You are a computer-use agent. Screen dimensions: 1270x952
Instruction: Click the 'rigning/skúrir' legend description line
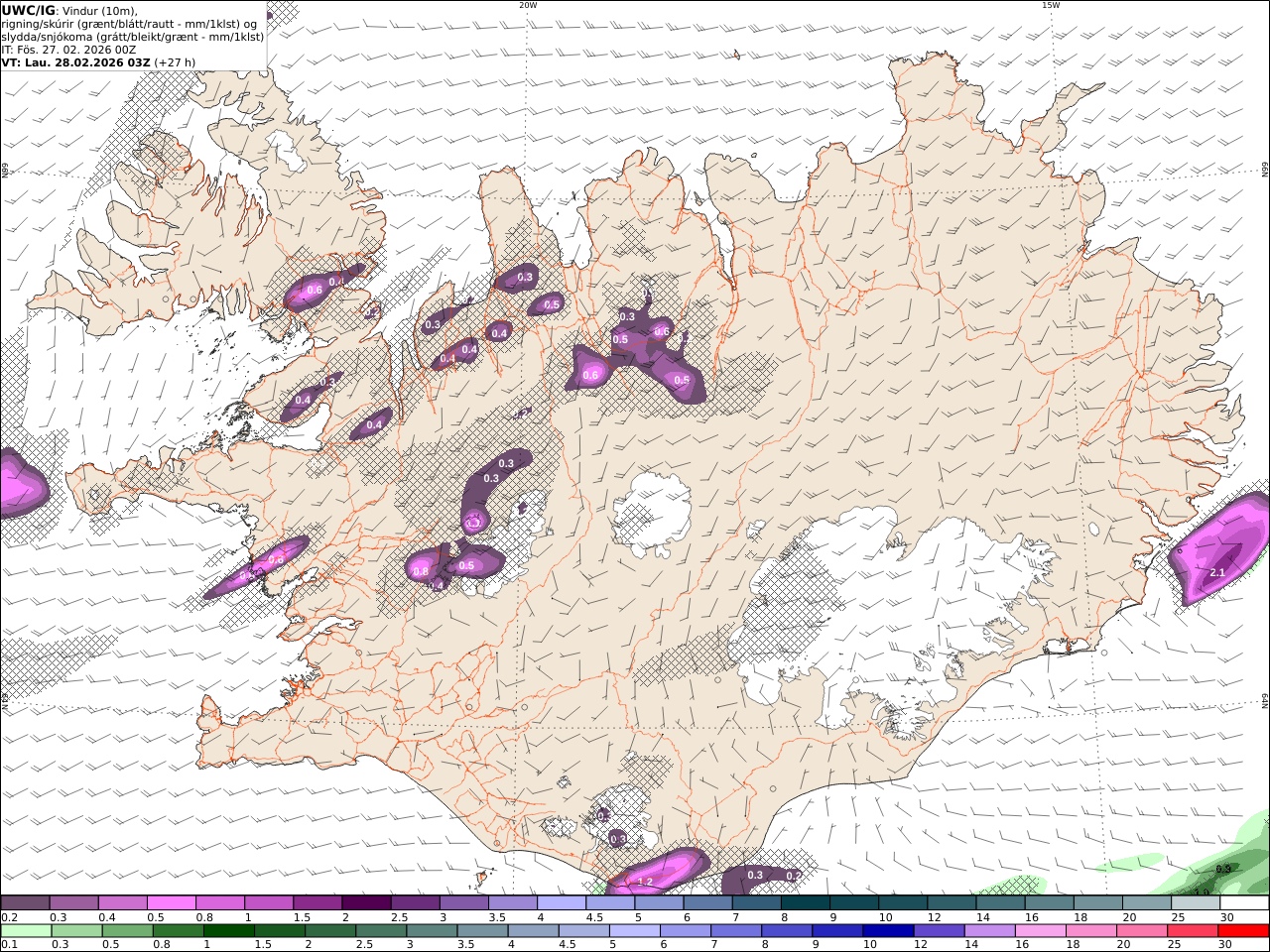click(x=129, y=24)
